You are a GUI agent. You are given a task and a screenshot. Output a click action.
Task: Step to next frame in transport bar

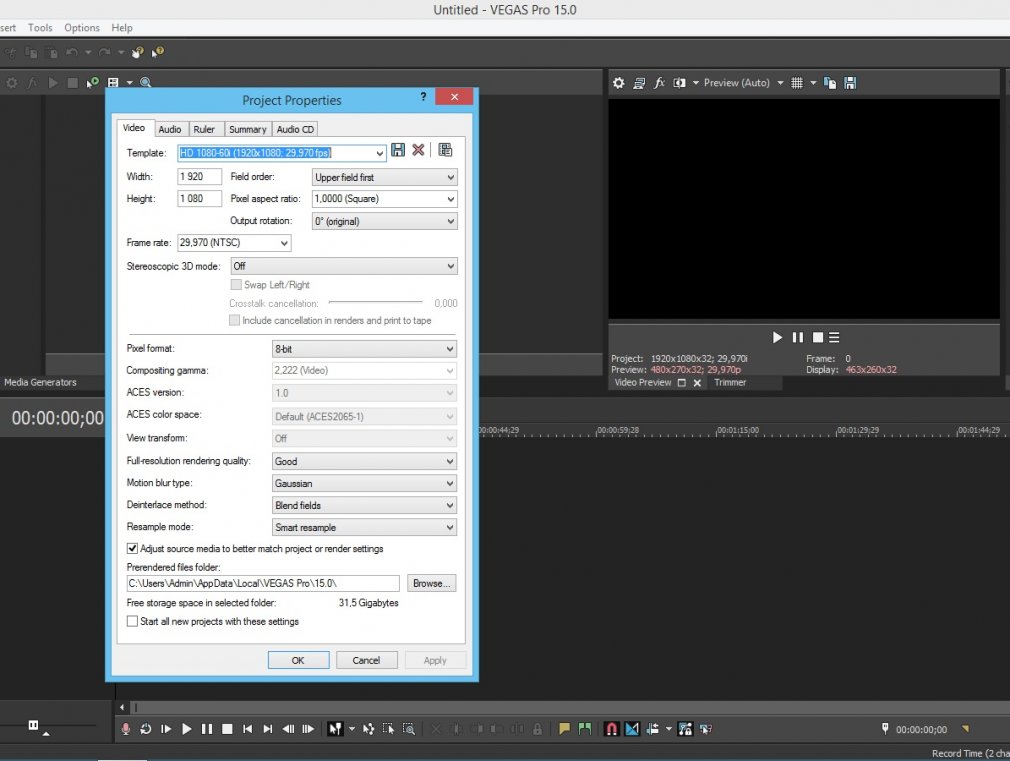tap(309, 729)
